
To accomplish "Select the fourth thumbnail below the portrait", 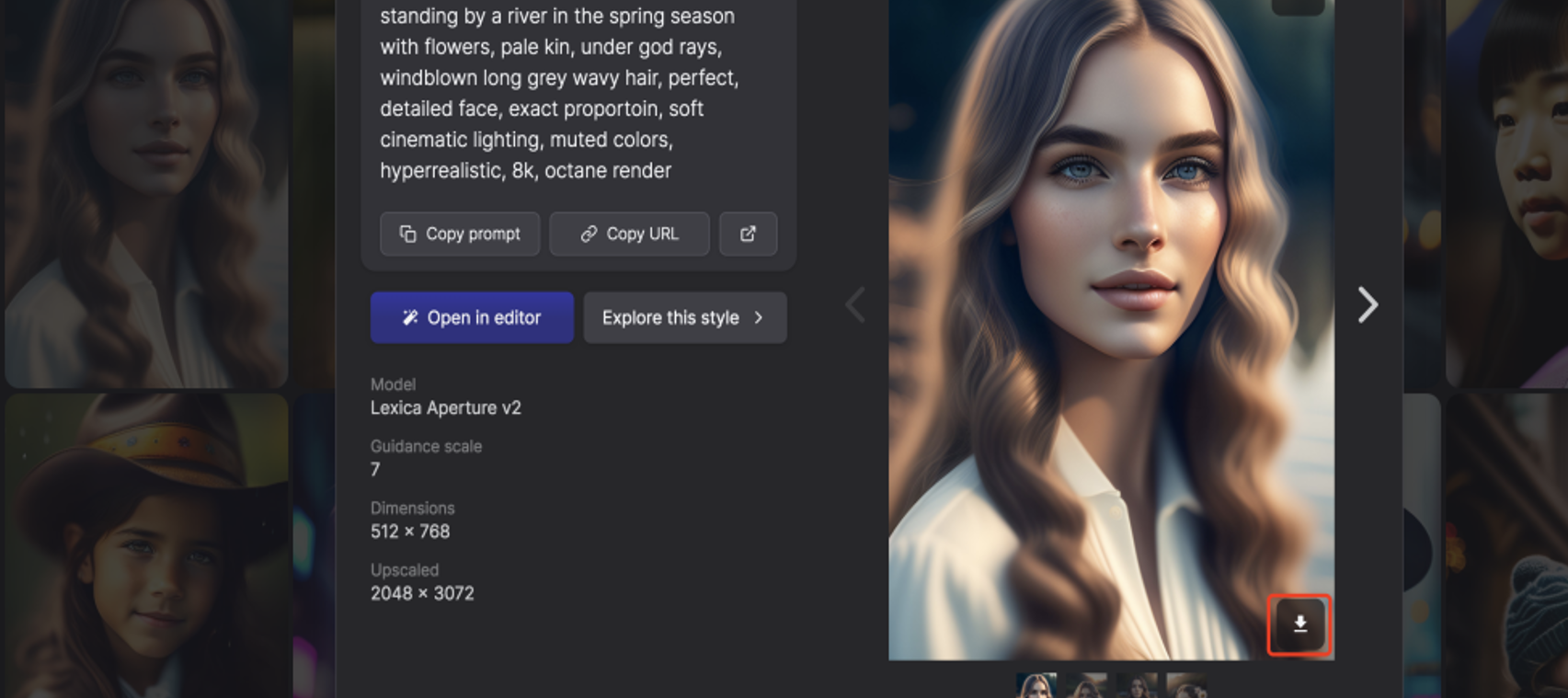I will (1187, 685).
